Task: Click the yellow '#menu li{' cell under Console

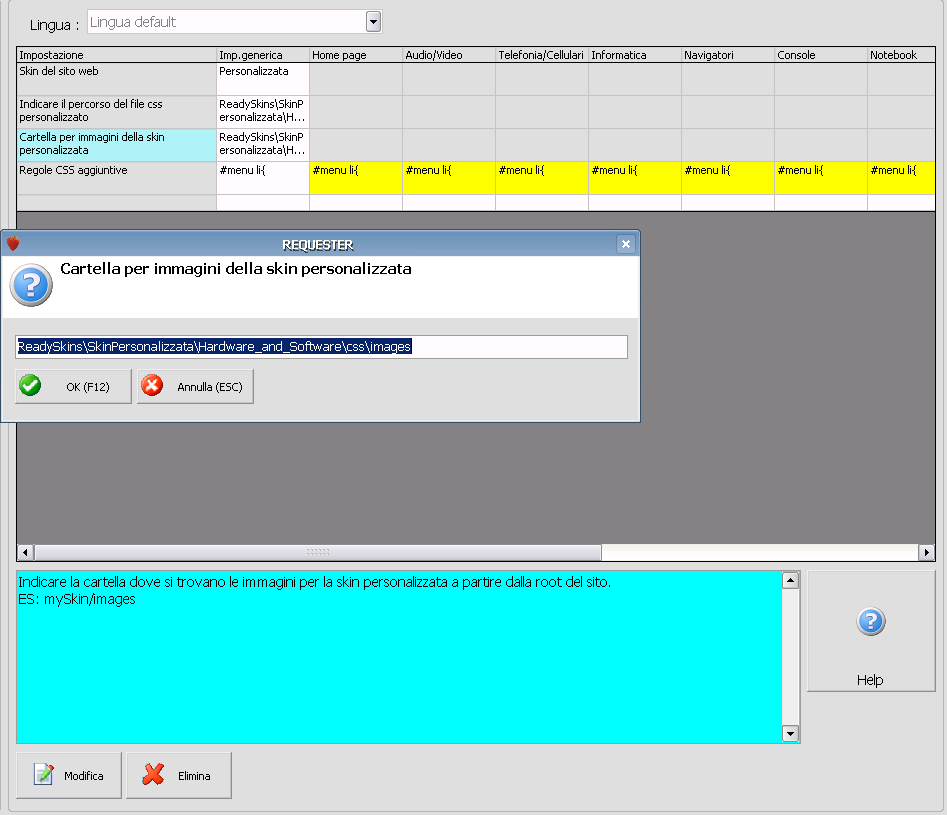Action: [x=821, y=178]
